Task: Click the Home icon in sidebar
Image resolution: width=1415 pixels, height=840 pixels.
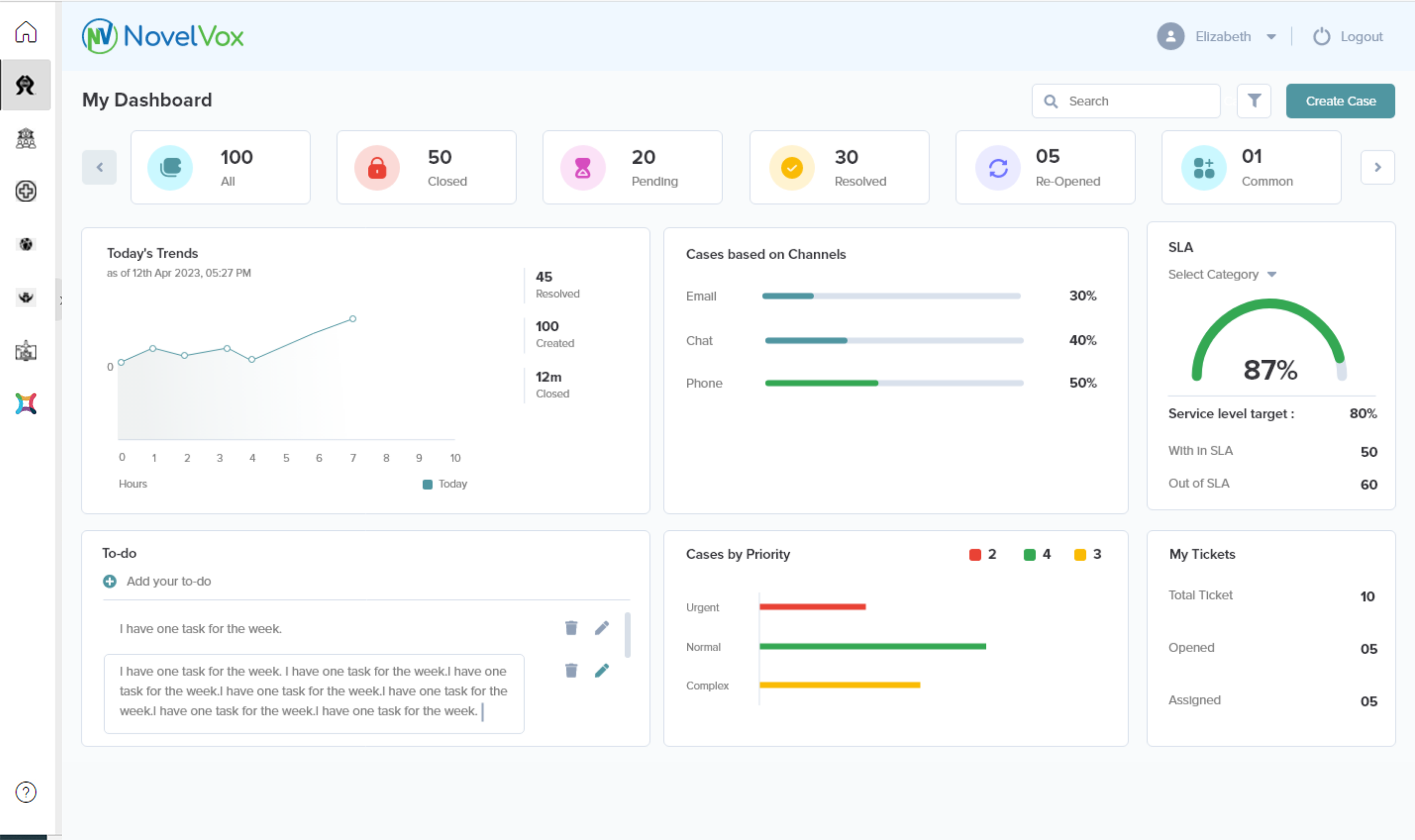Action: pyautogui.click(x=25, y=32)
